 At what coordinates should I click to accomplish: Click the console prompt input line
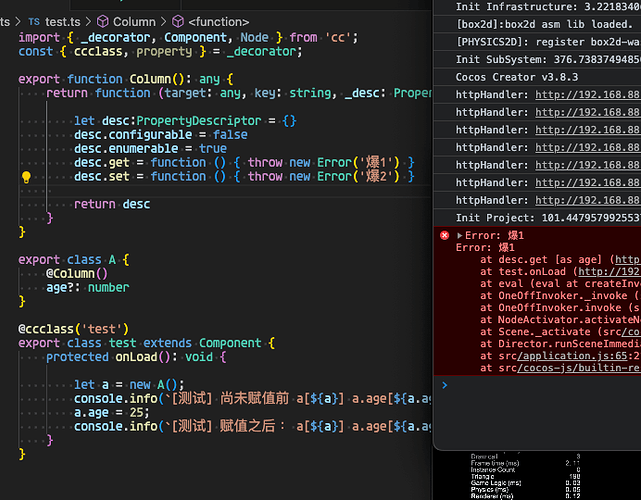542,385
